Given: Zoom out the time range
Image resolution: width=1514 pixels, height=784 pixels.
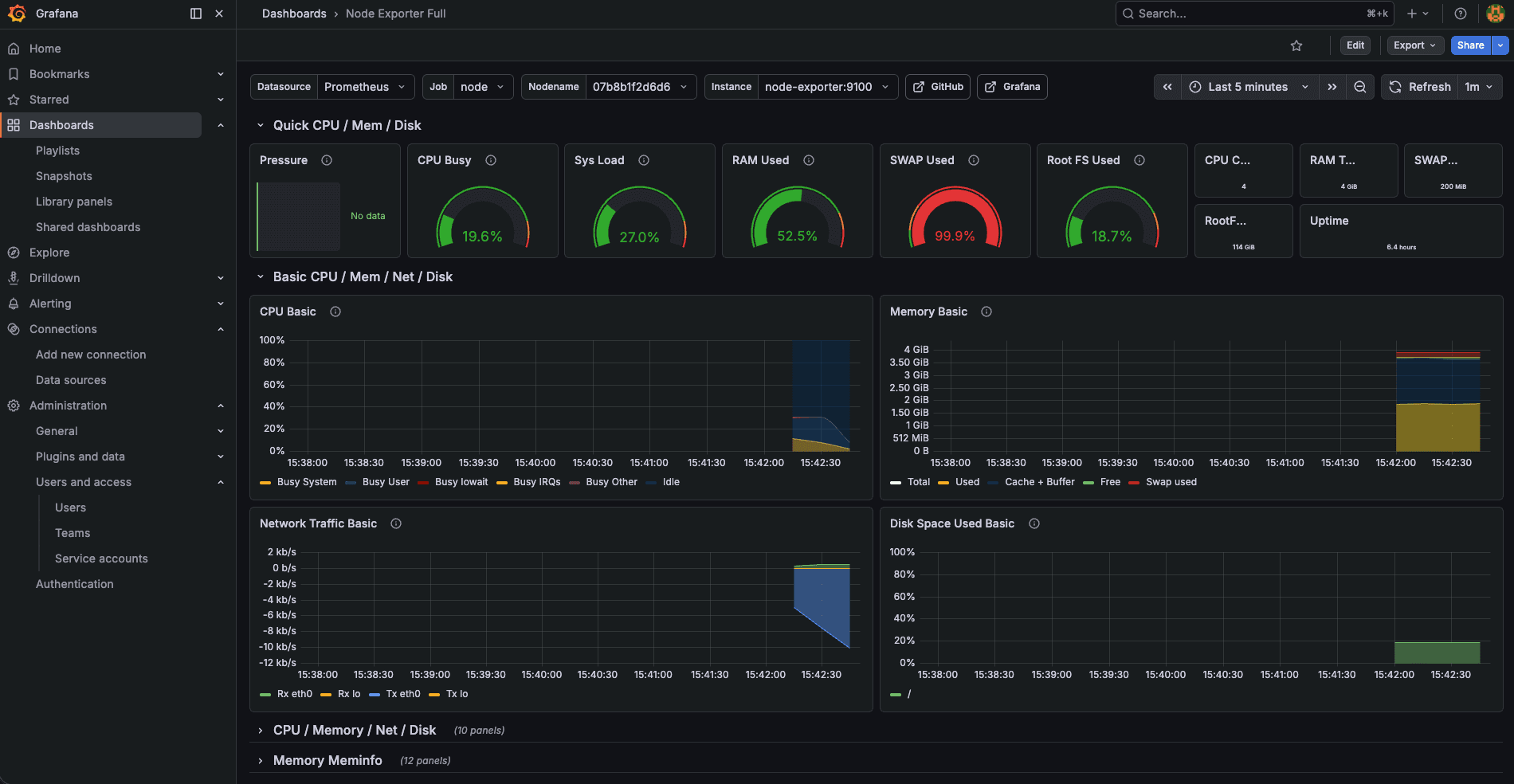Looking at the screenshot, I should pyautogui.click(x=1360, y=87).
